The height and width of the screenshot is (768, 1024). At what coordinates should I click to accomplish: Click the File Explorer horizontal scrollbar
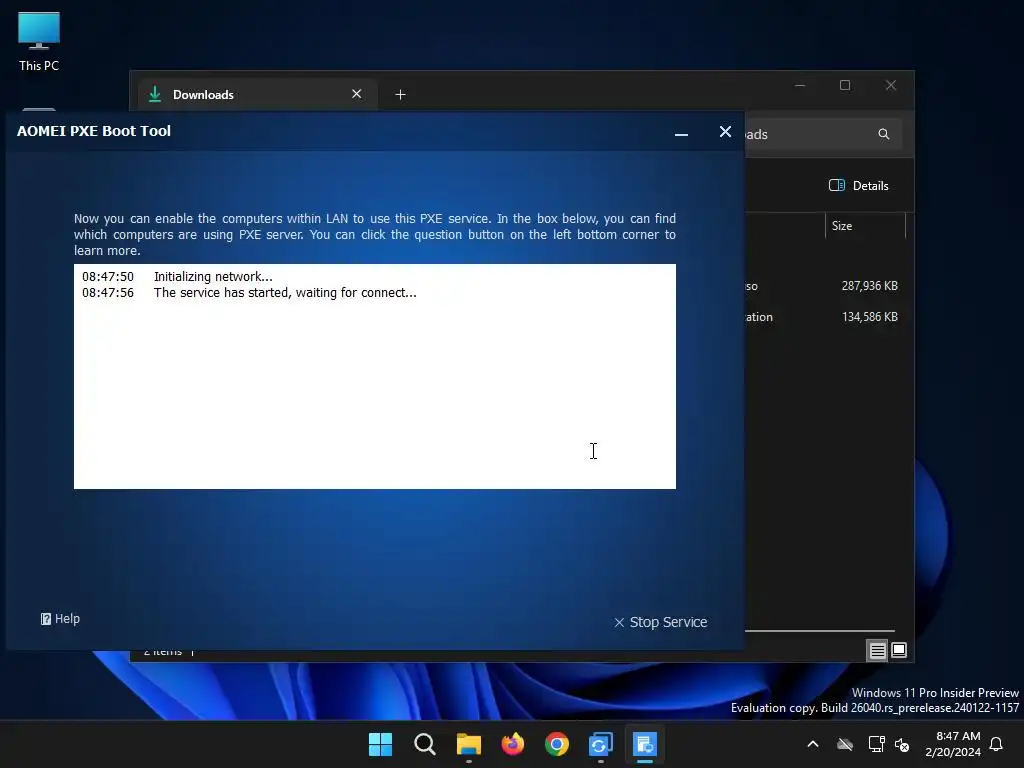point(820,631)
